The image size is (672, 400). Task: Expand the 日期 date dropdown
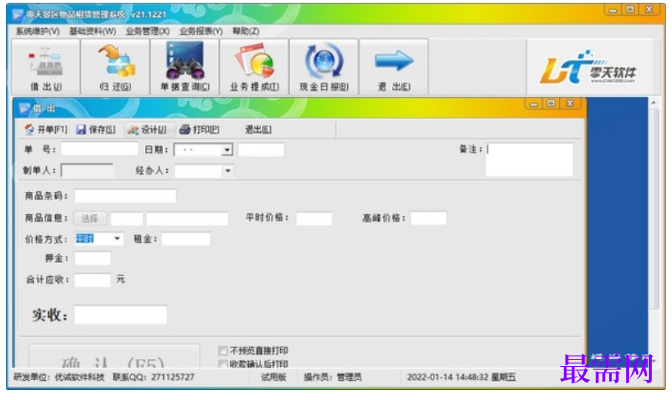click(x=227, y=150)
